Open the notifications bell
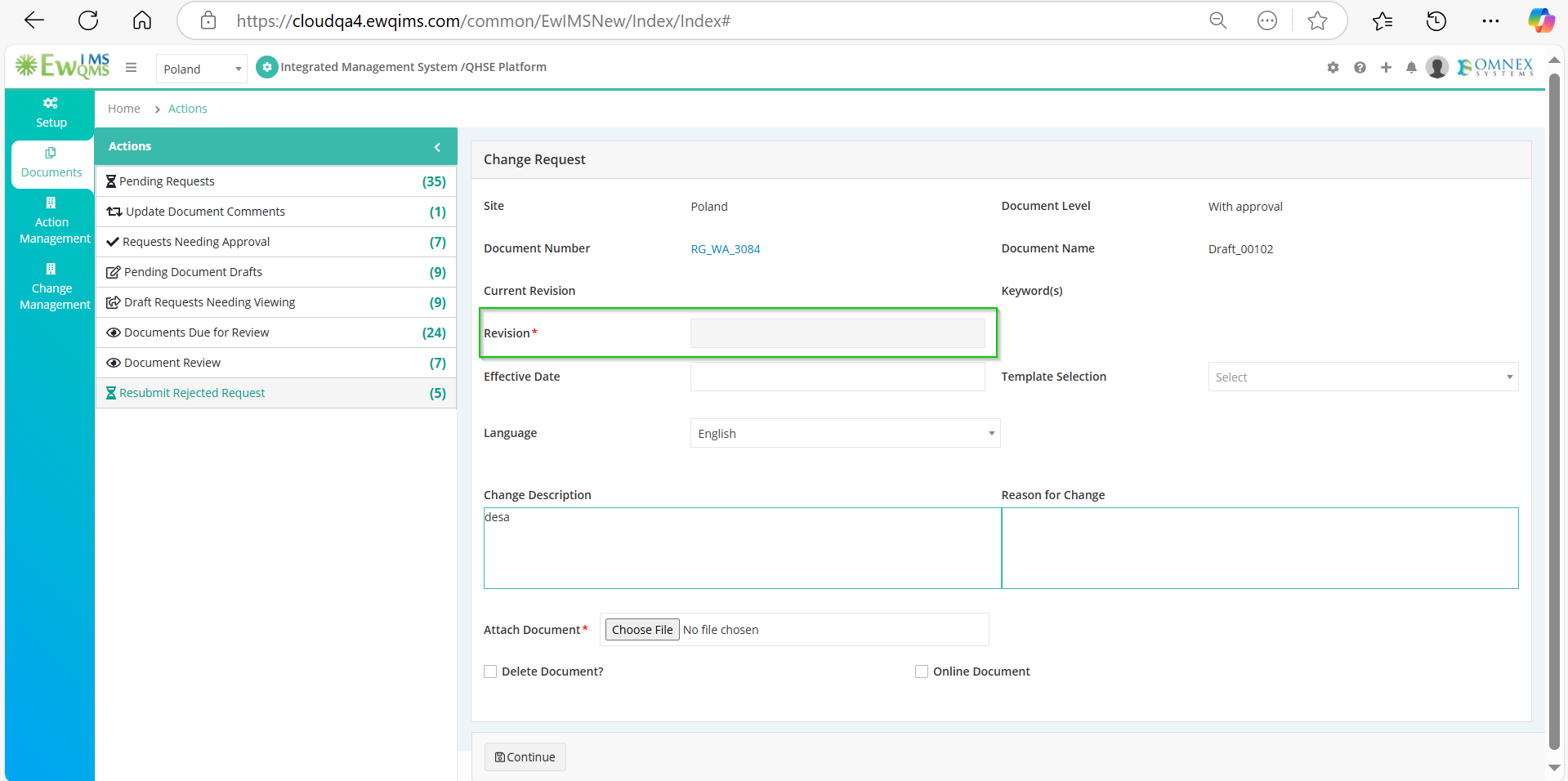Image resolution: width=1568 pixels, height=781 pixels. click(x=1411, y=68)
